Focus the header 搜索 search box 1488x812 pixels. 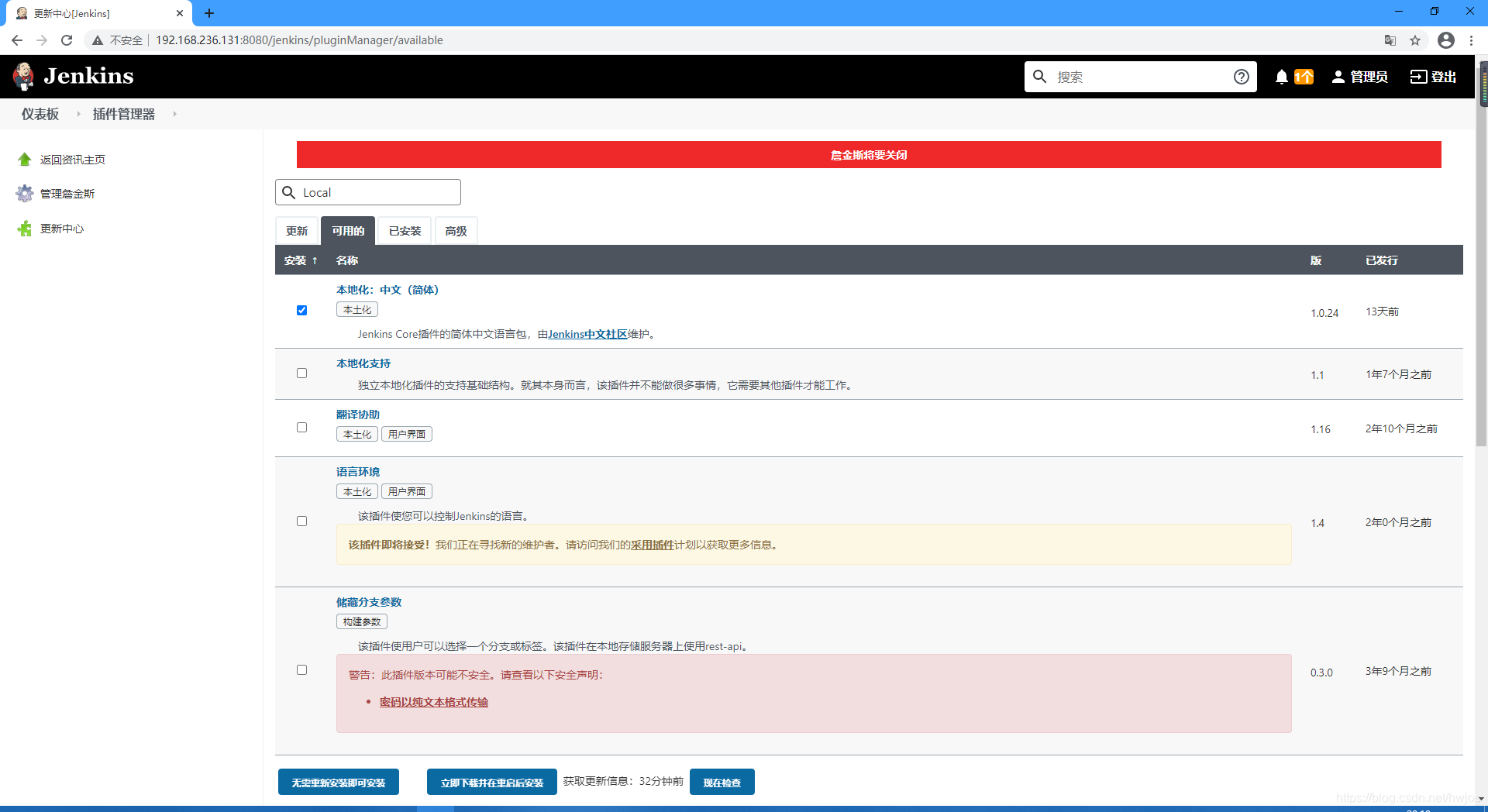click(x=1141, y=77)
